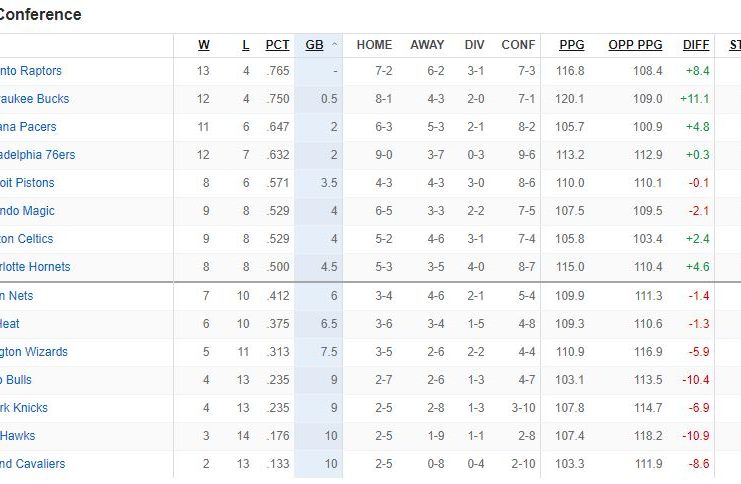The height and width of the screenshot is (484, 741).
Task: Visit the Magic team page
Action: (x=28, y=211)
